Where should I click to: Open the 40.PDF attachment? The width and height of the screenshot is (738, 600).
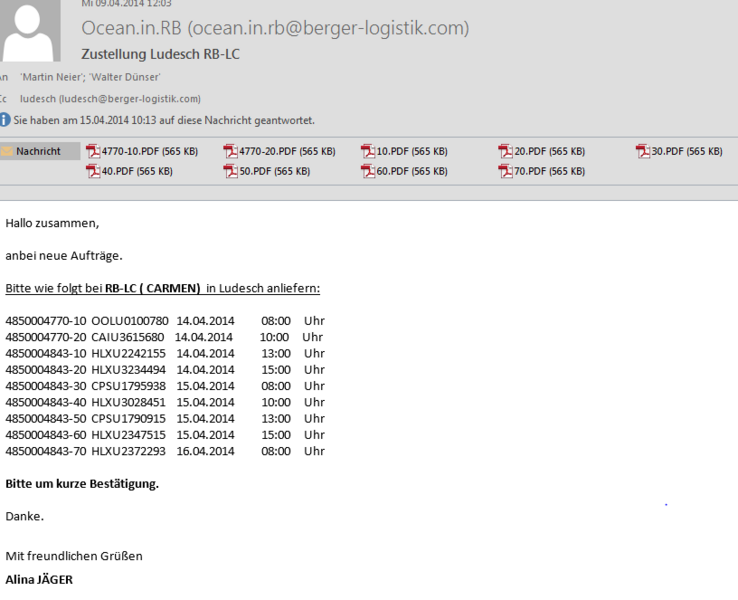click(129, 171)
